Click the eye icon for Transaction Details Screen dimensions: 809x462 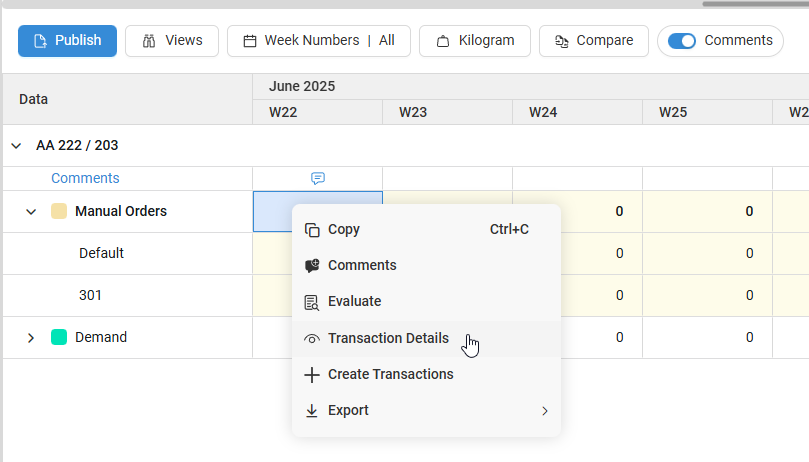(x=312, y=339)
